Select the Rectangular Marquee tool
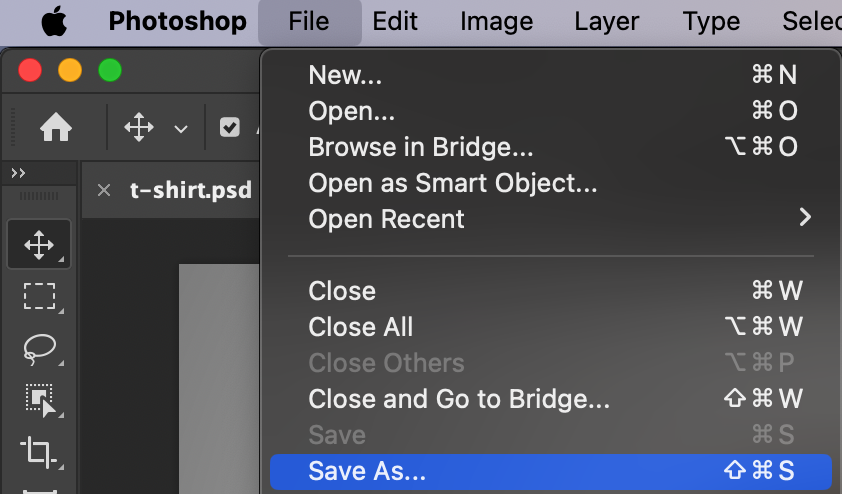This screenshot has width=842, height=494. point(40,296)
